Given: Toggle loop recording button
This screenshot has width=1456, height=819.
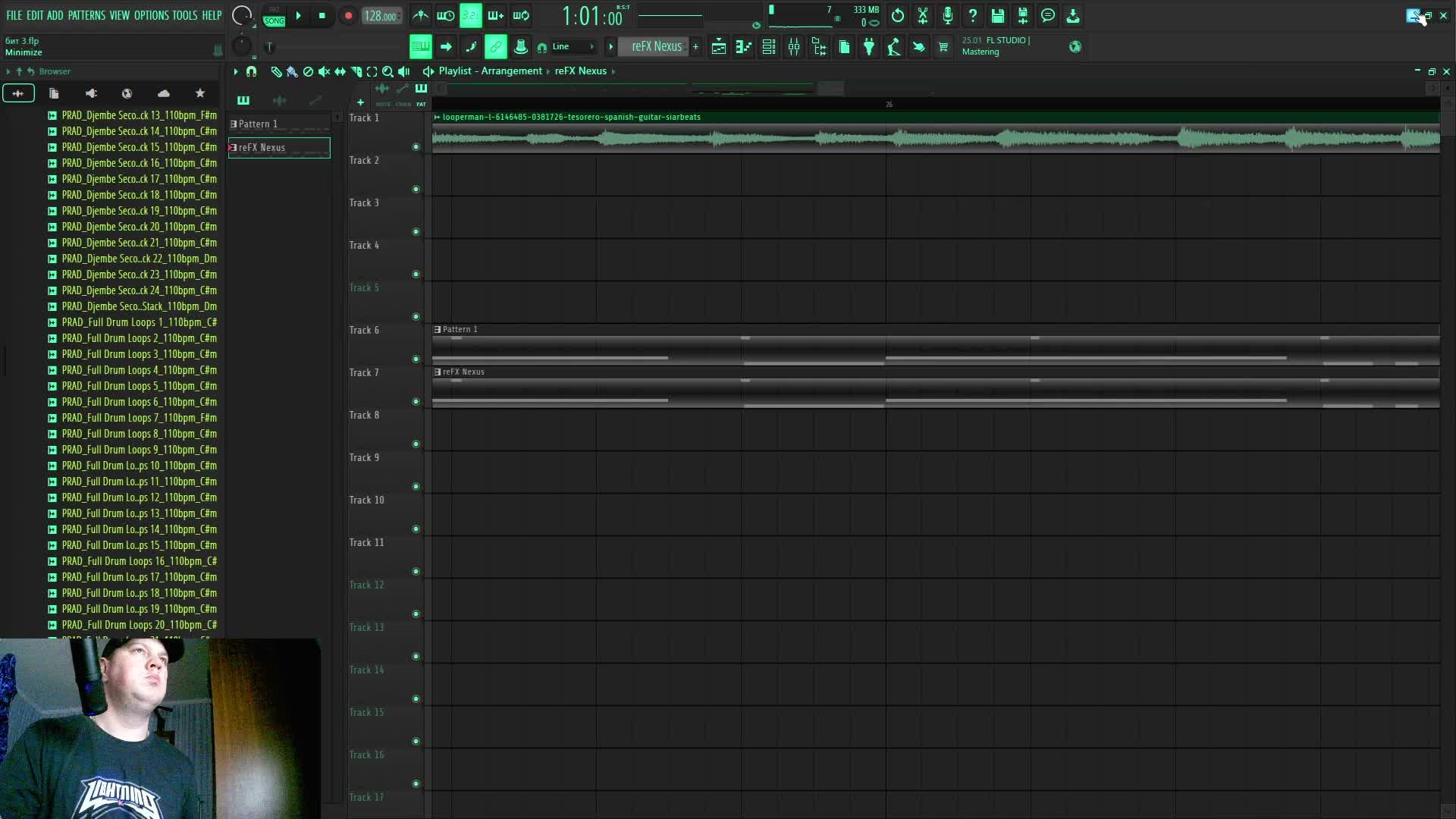Looking at the screenshot, I should point(520,15).
